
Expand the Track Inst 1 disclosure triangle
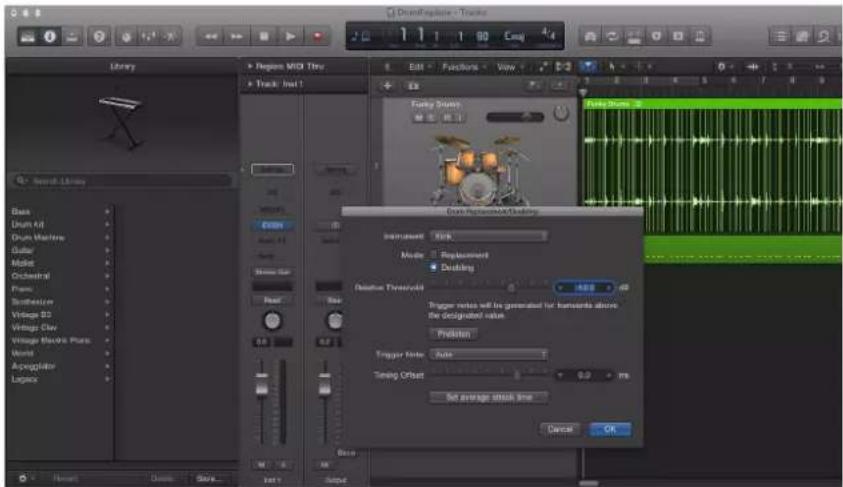click(x=250, y=84)
